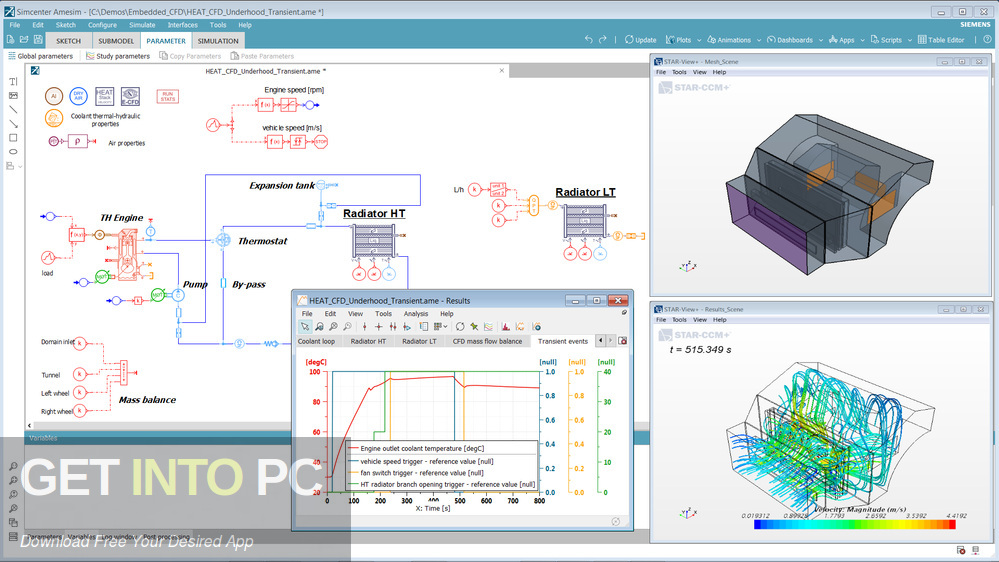999x562 pixels.
Task: Click the Save icon in the Amesim toolbar
Action: [38, 40]
